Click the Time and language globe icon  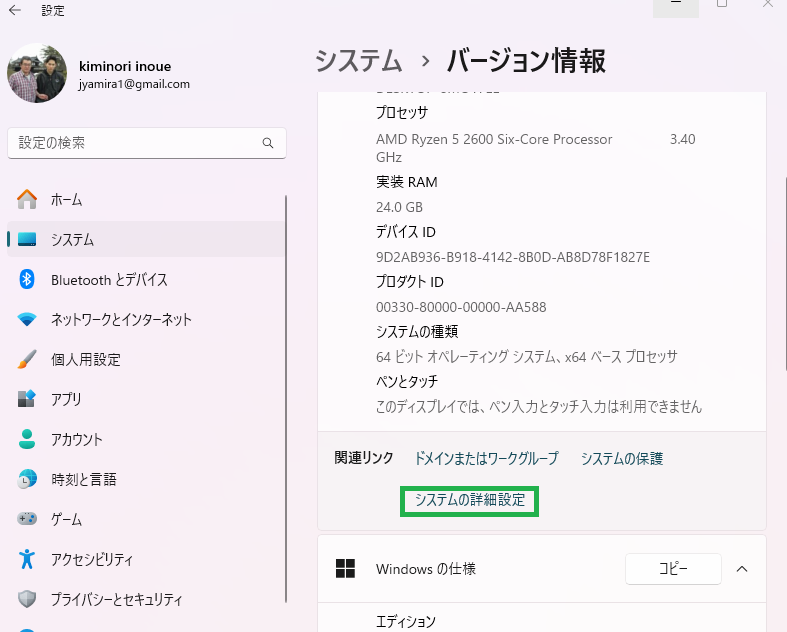pos(27,479)
